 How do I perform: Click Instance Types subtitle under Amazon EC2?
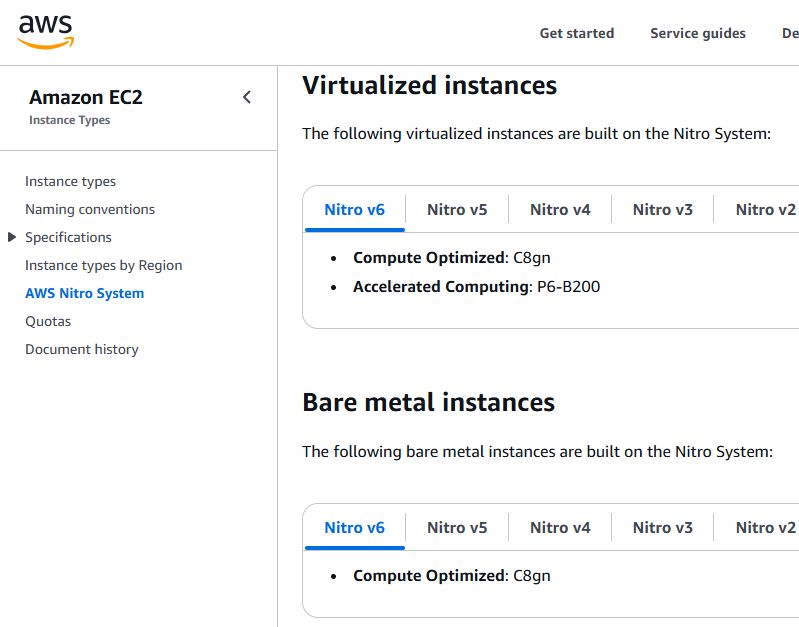69,120
